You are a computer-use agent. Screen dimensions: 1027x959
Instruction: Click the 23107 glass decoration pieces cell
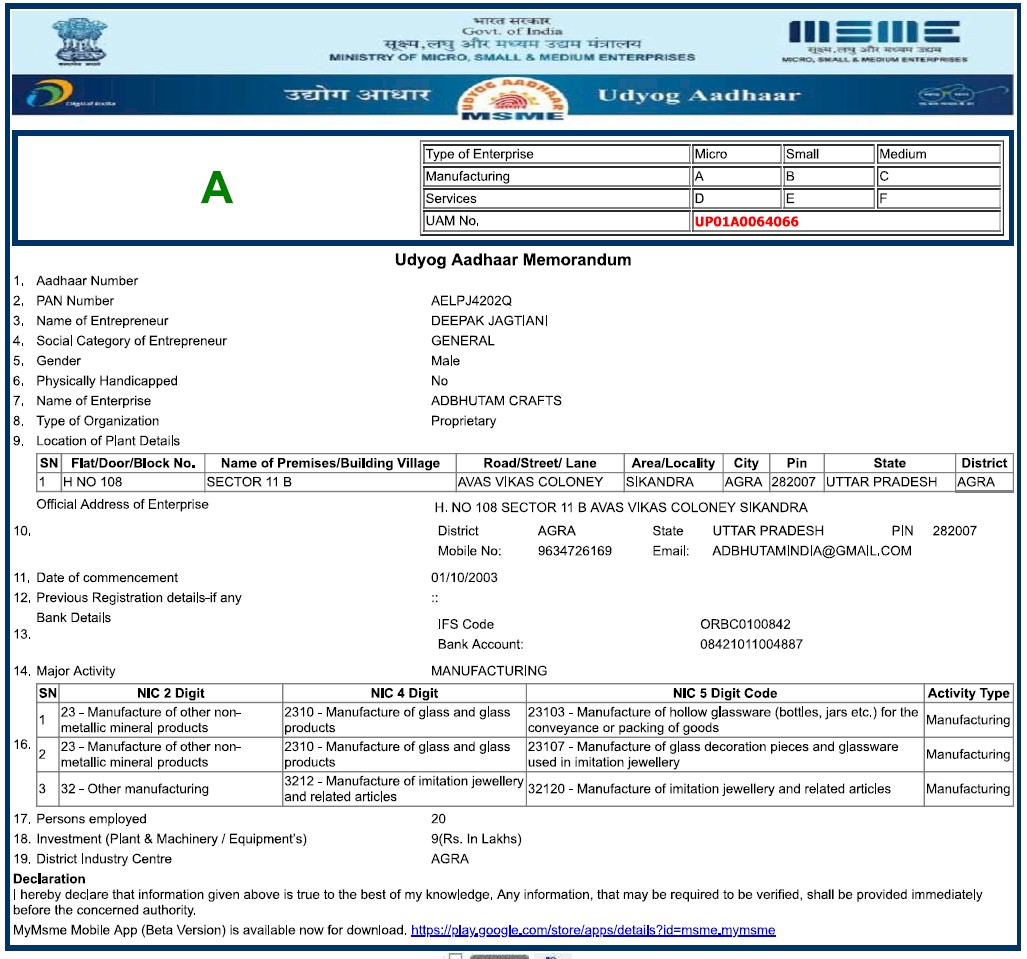click(724, 754)
